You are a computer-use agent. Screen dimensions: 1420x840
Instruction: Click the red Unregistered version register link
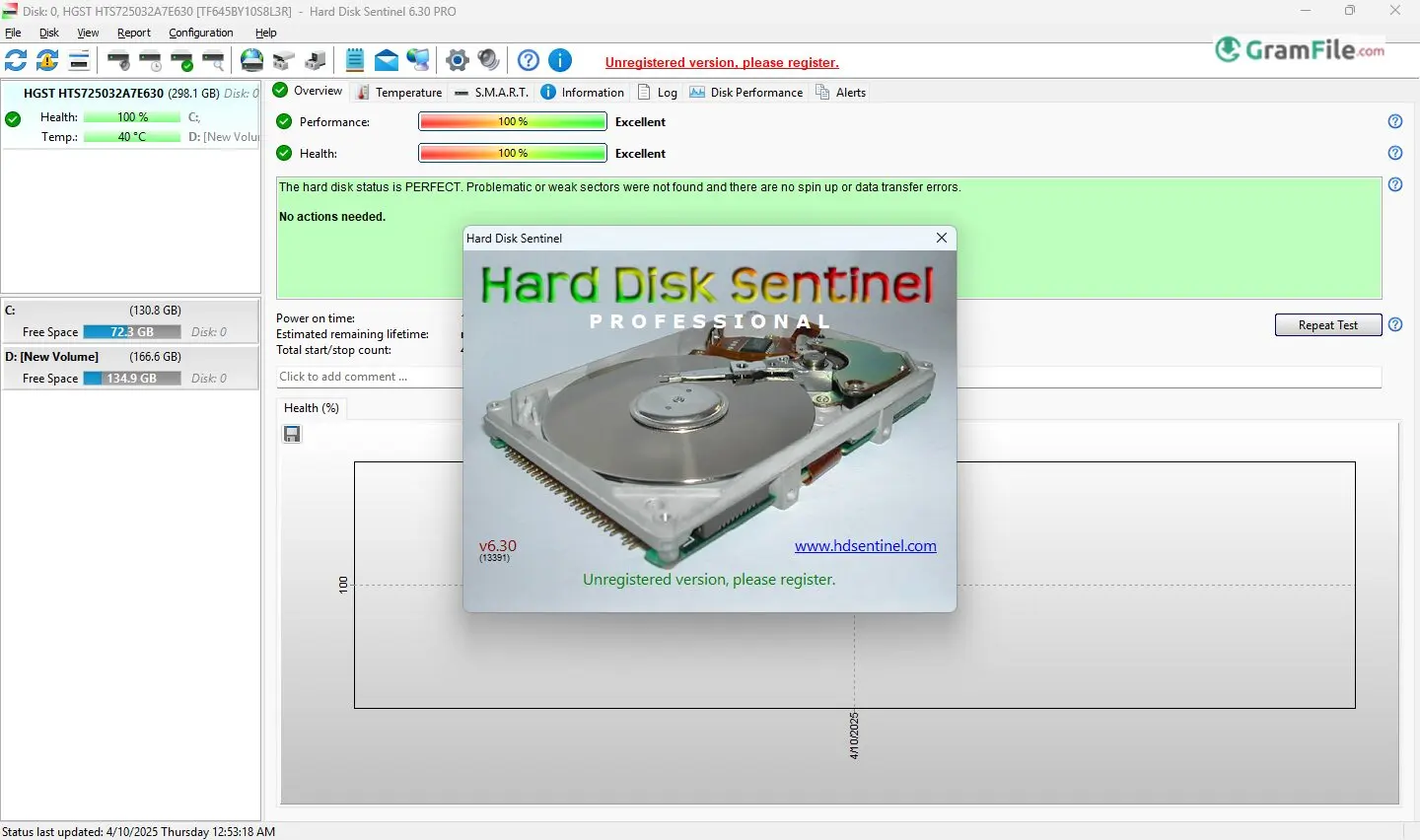(722, 62)
